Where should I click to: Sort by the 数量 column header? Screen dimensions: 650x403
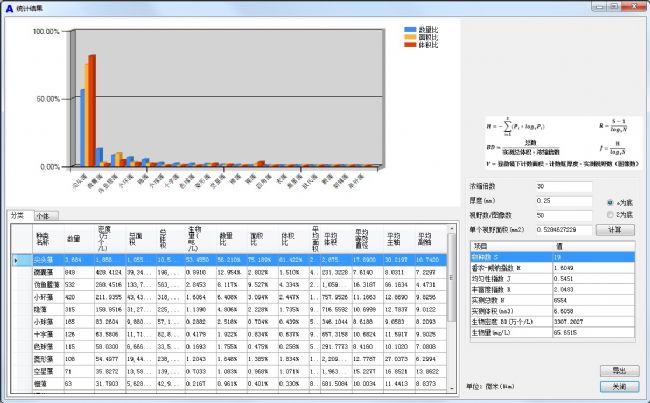coord(74,239)
